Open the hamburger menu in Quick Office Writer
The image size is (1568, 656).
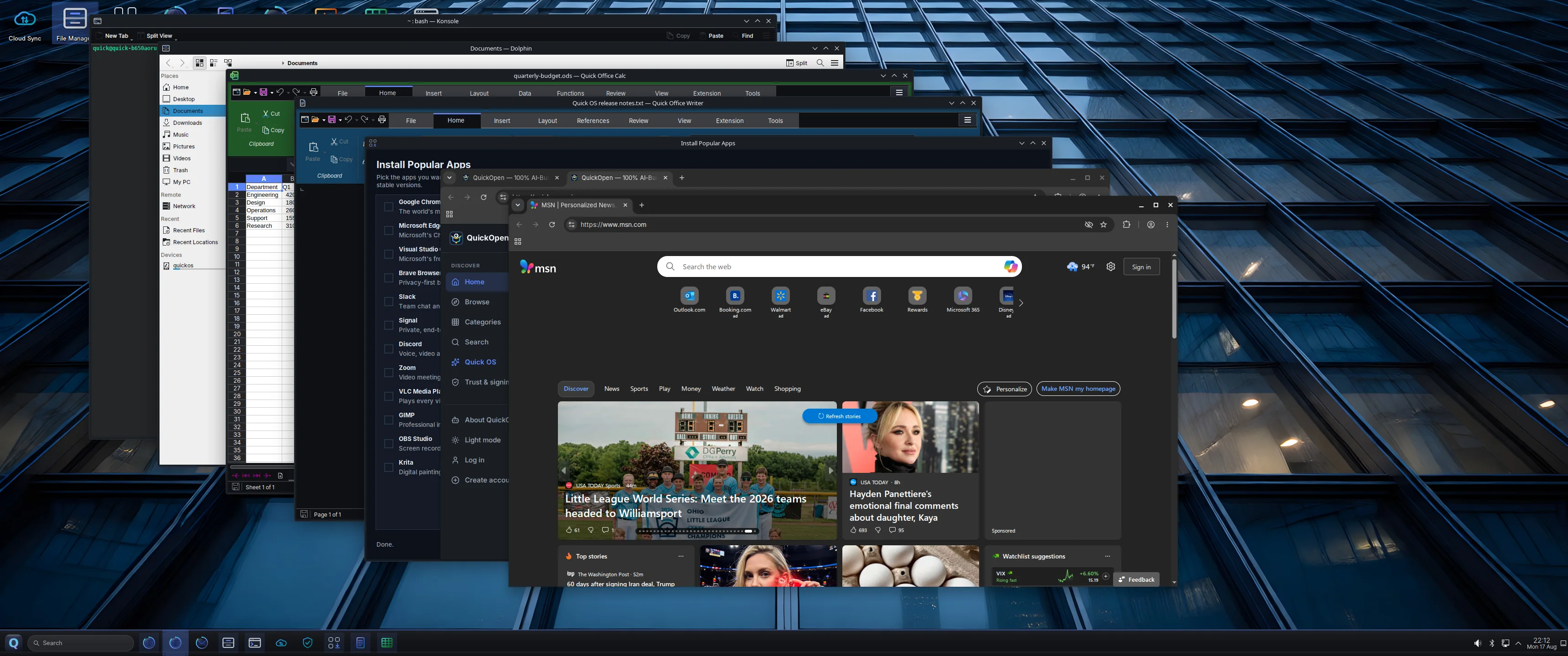coord(967,120)
